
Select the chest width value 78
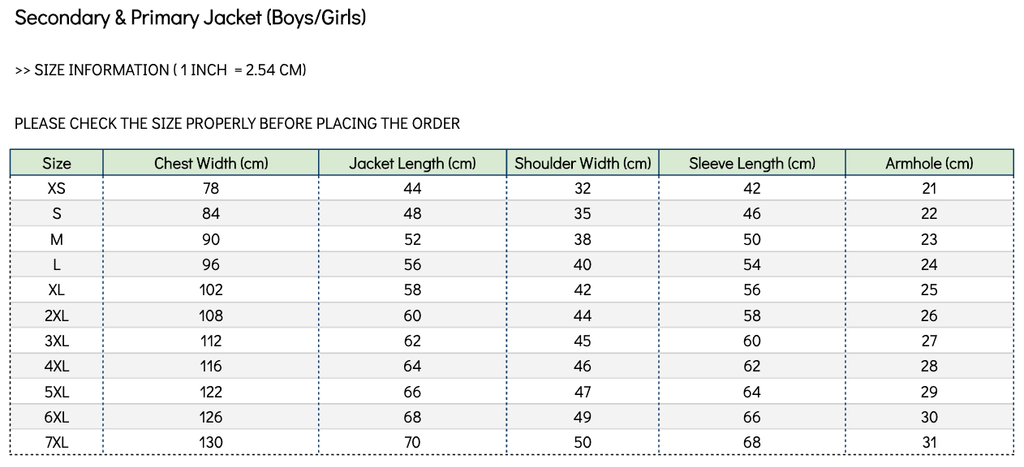pyautogui.click(x=211, y=188)
